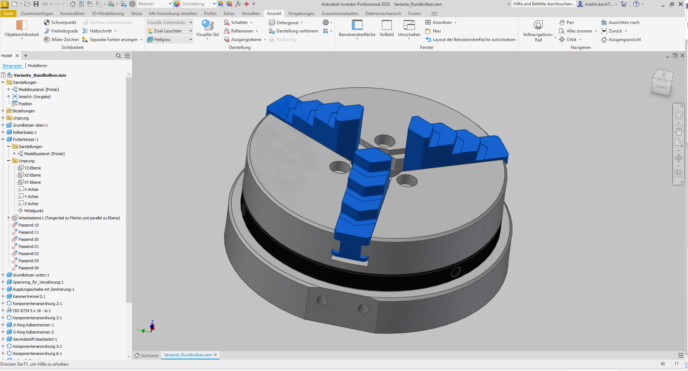Open the Material dropdown in quick access toolbar

[154, 4]
